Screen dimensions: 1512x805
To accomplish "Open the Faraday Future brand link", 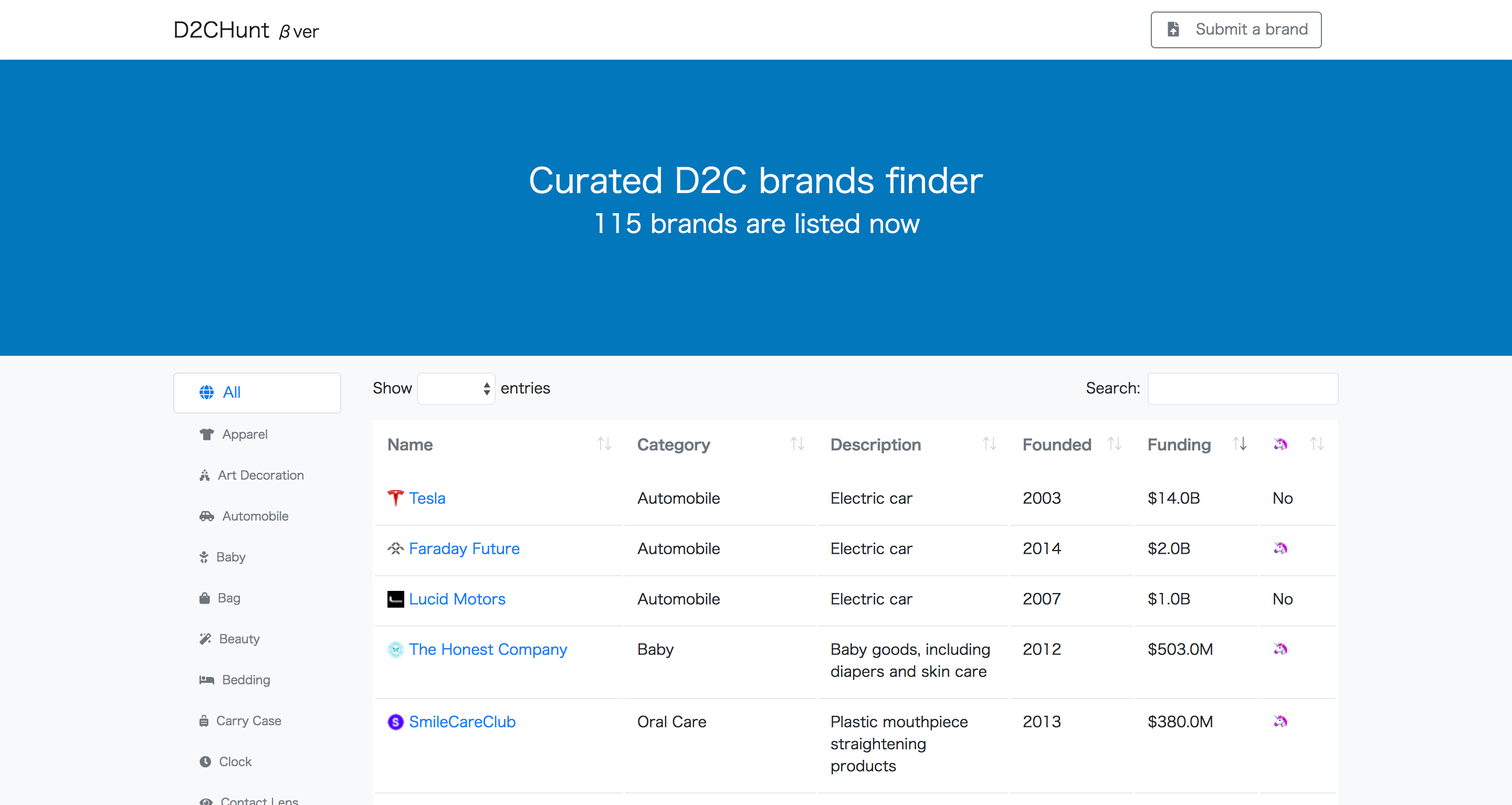I will 464,548.
